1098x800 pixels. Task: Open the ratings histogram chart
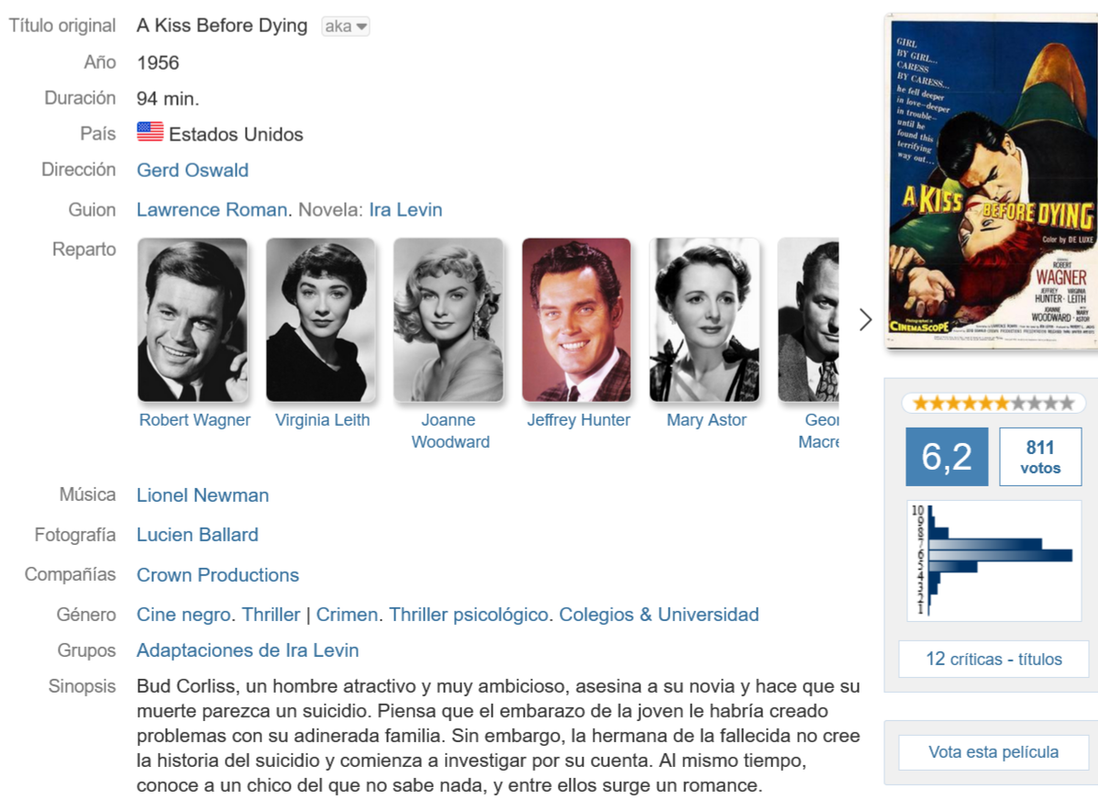tap(994, 560)
